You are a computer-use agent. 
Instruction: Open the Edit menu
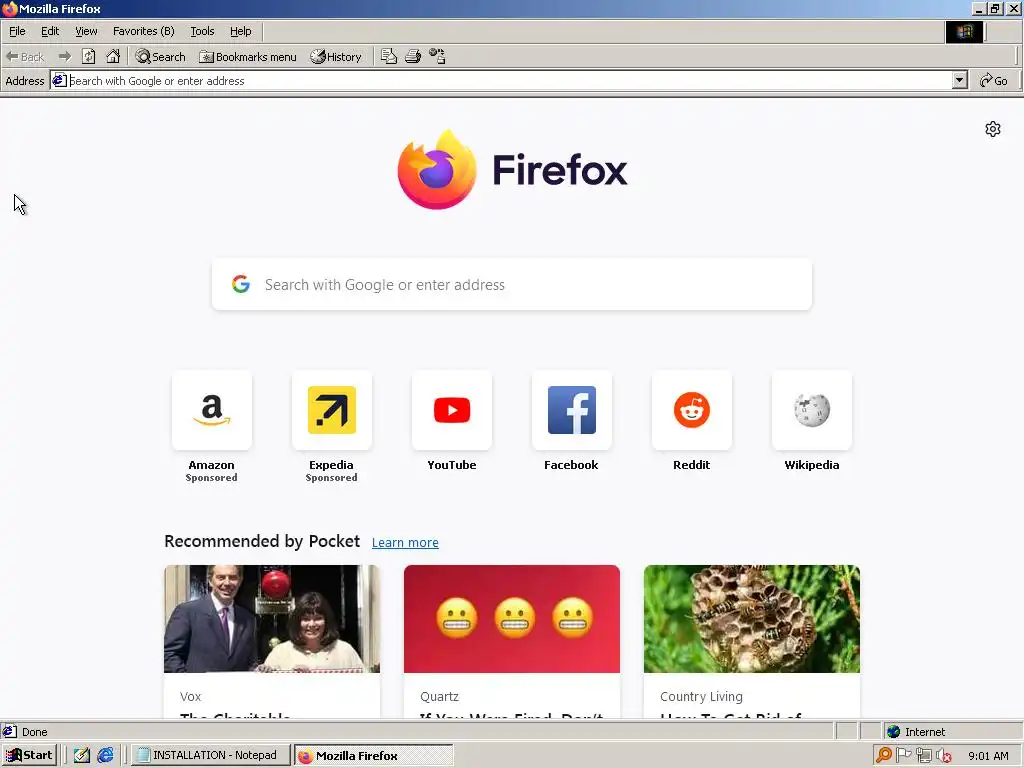click(x=50, y=31)
